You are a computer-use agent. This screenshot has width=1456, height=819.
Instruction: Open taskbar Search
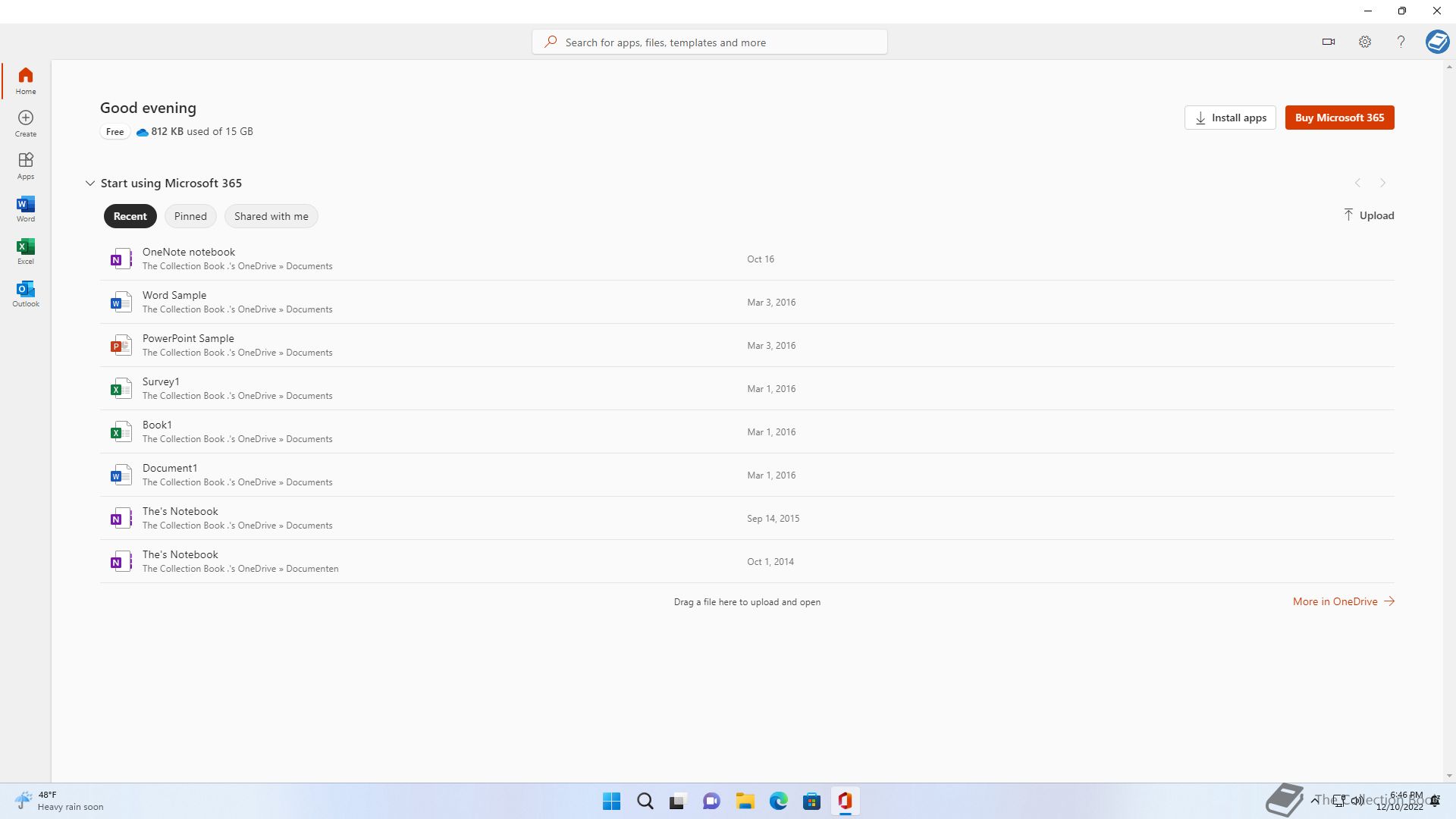pos(645,801)
